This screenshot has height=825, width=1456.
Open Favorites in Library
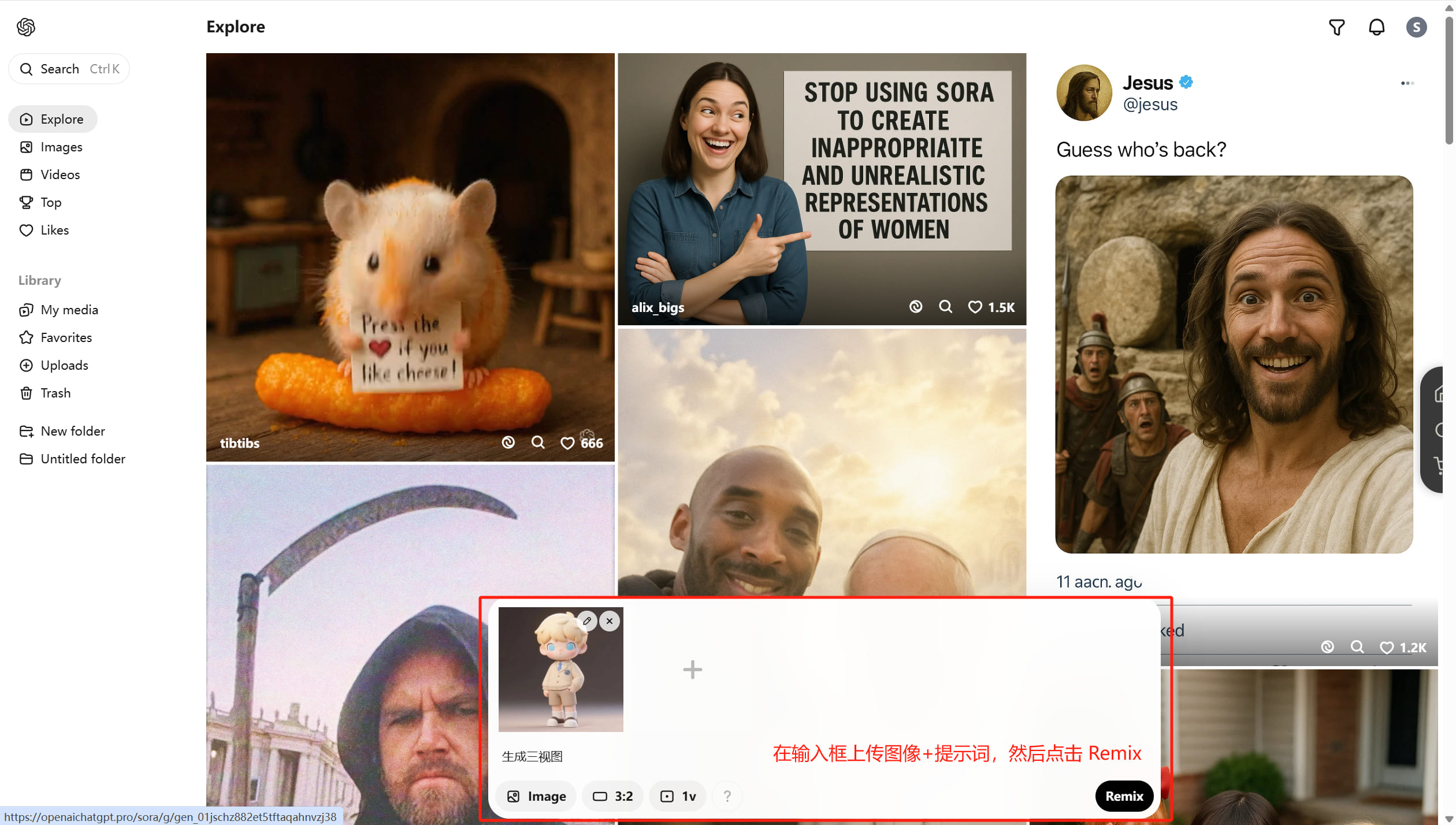coord(55,337)
